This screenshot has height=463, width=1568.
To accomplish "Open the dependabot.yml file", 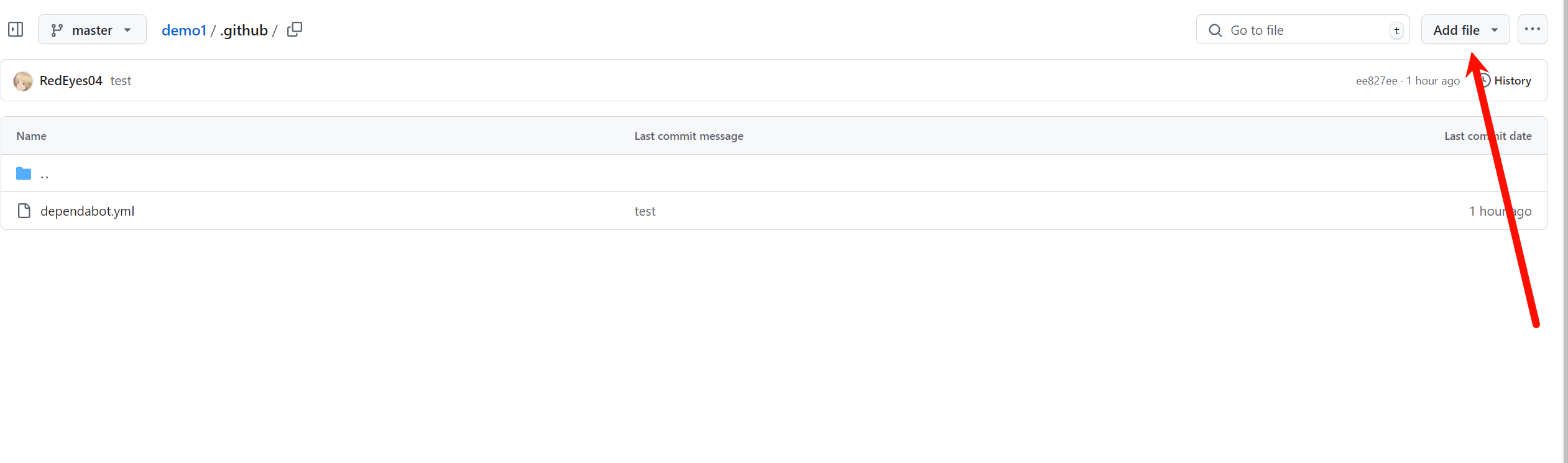I will (87, 211).
